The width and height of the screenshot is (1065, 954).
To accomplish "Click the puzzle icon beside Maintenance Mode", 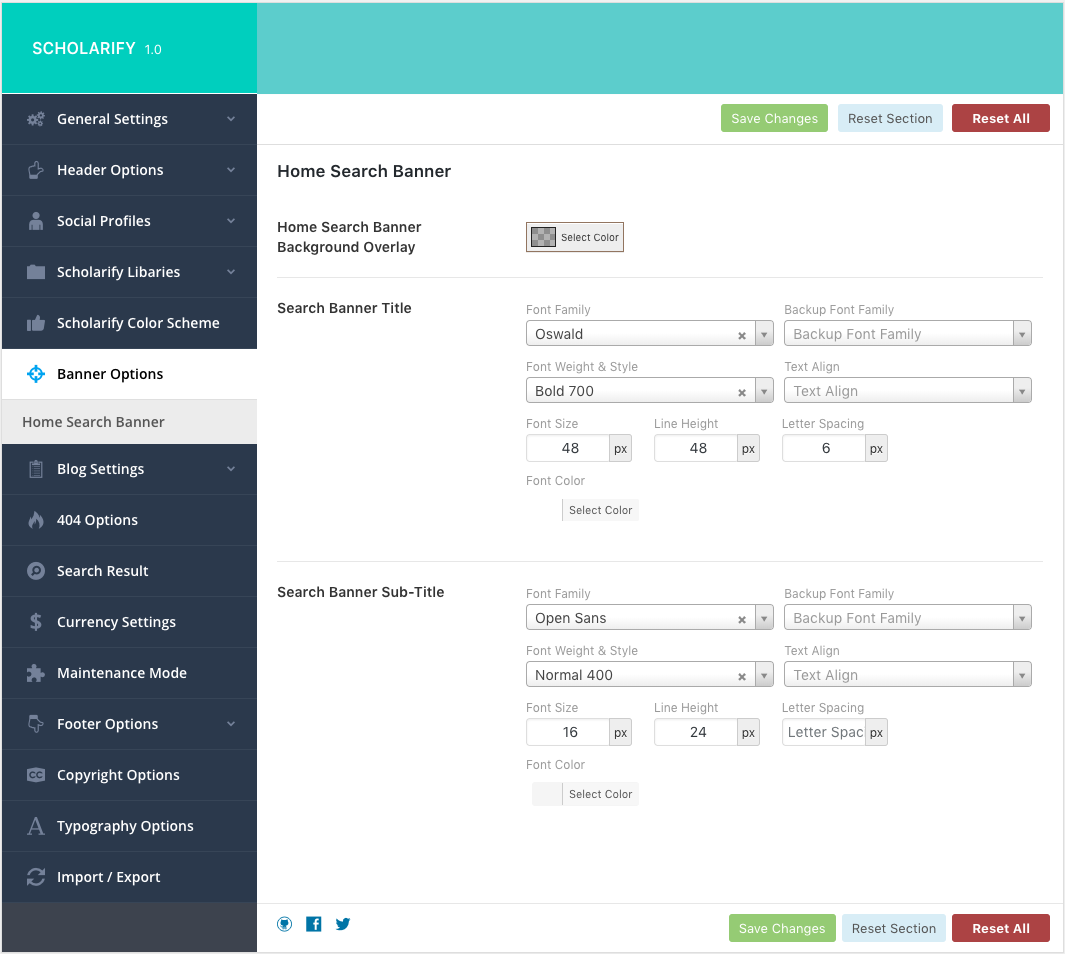I will 36,673.
